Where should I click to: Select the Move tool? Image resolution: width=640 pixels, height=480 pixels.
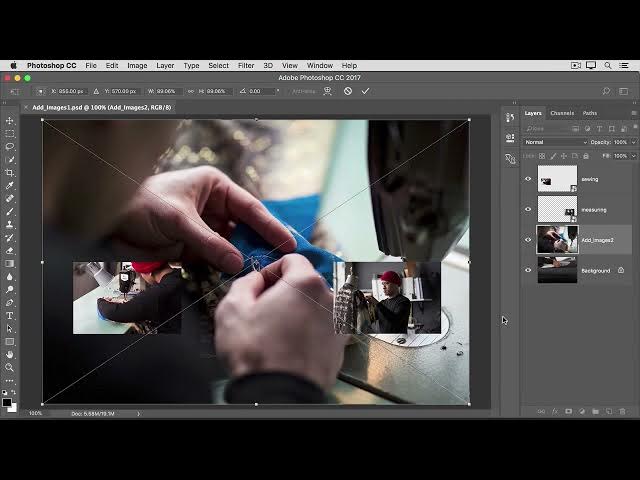pyautogui.click(x=10, y=121)
